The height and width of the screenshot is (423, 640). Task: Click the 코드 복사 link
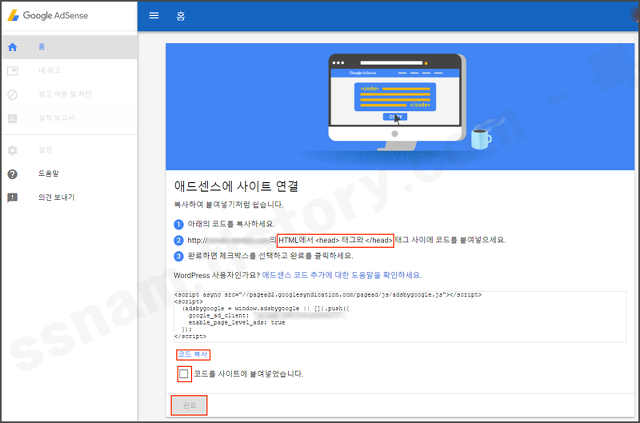(193, 354)
